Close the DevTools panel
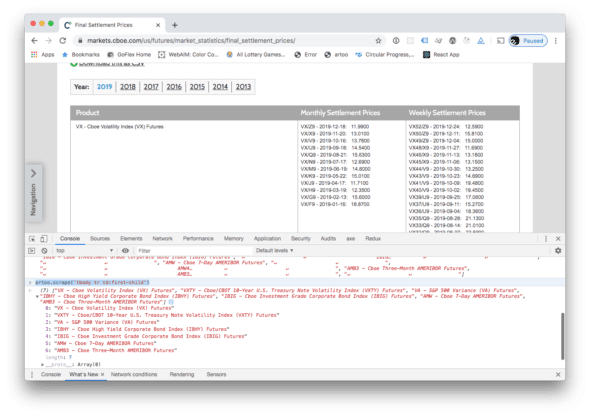Viewport: 590px width, 416px height. tap(558, 239)
